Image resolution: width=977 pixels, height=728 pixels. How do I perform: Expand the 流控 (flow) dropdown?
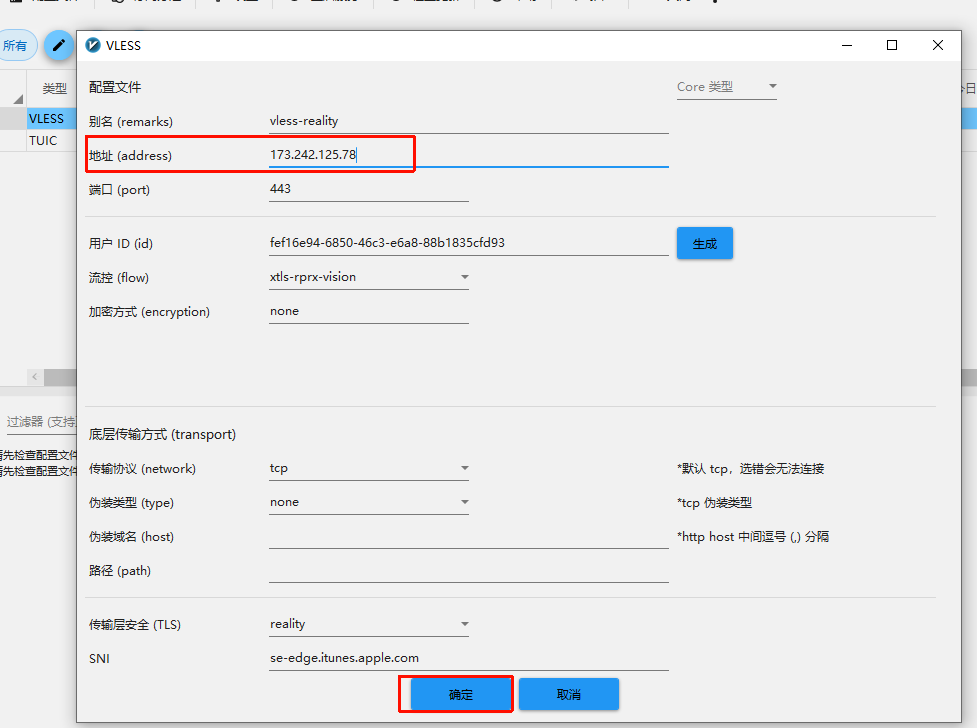coord(368,277)
